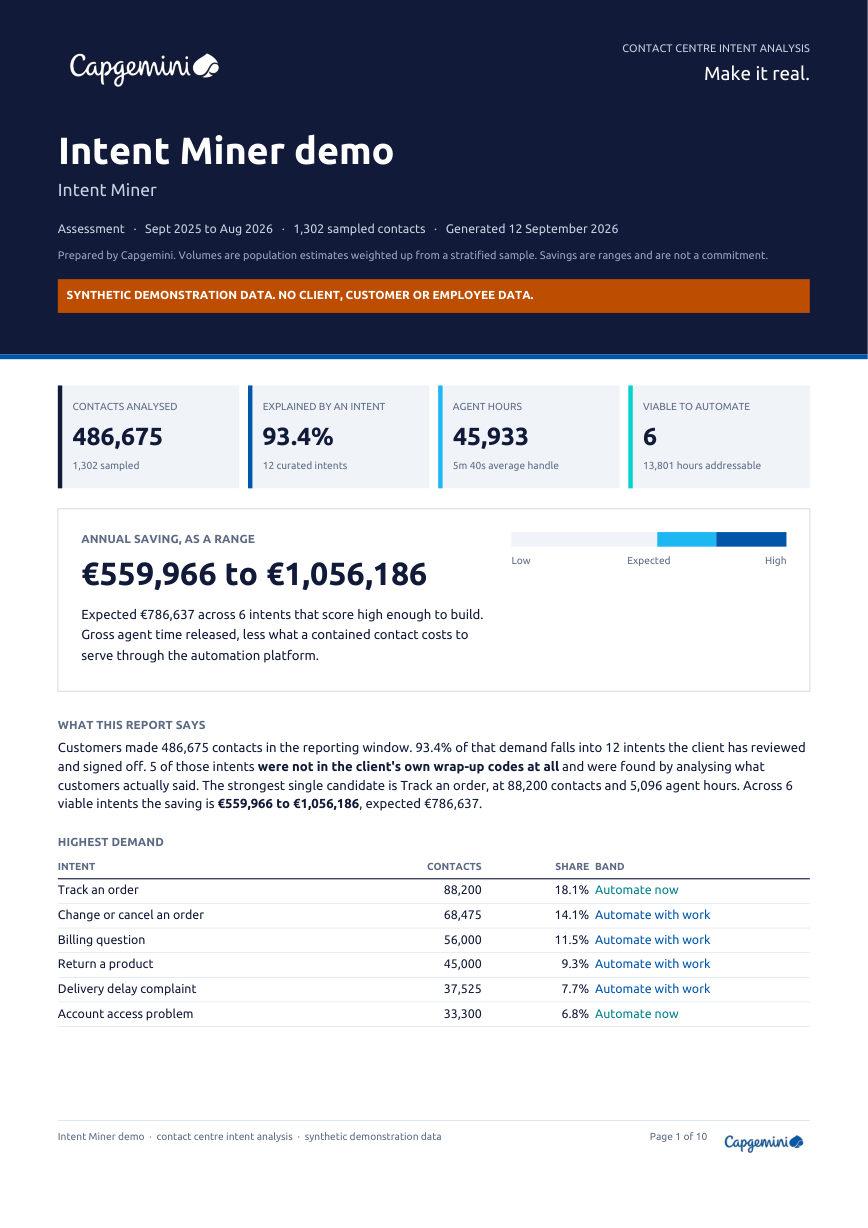Click the 7.7% share cell

click(x=575, y=989)
